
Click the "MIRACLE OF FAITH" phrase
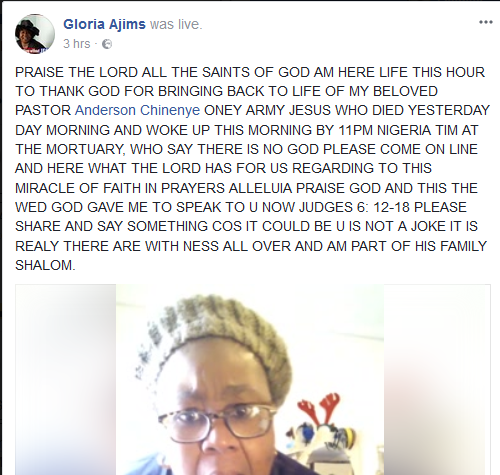(78, 188)
